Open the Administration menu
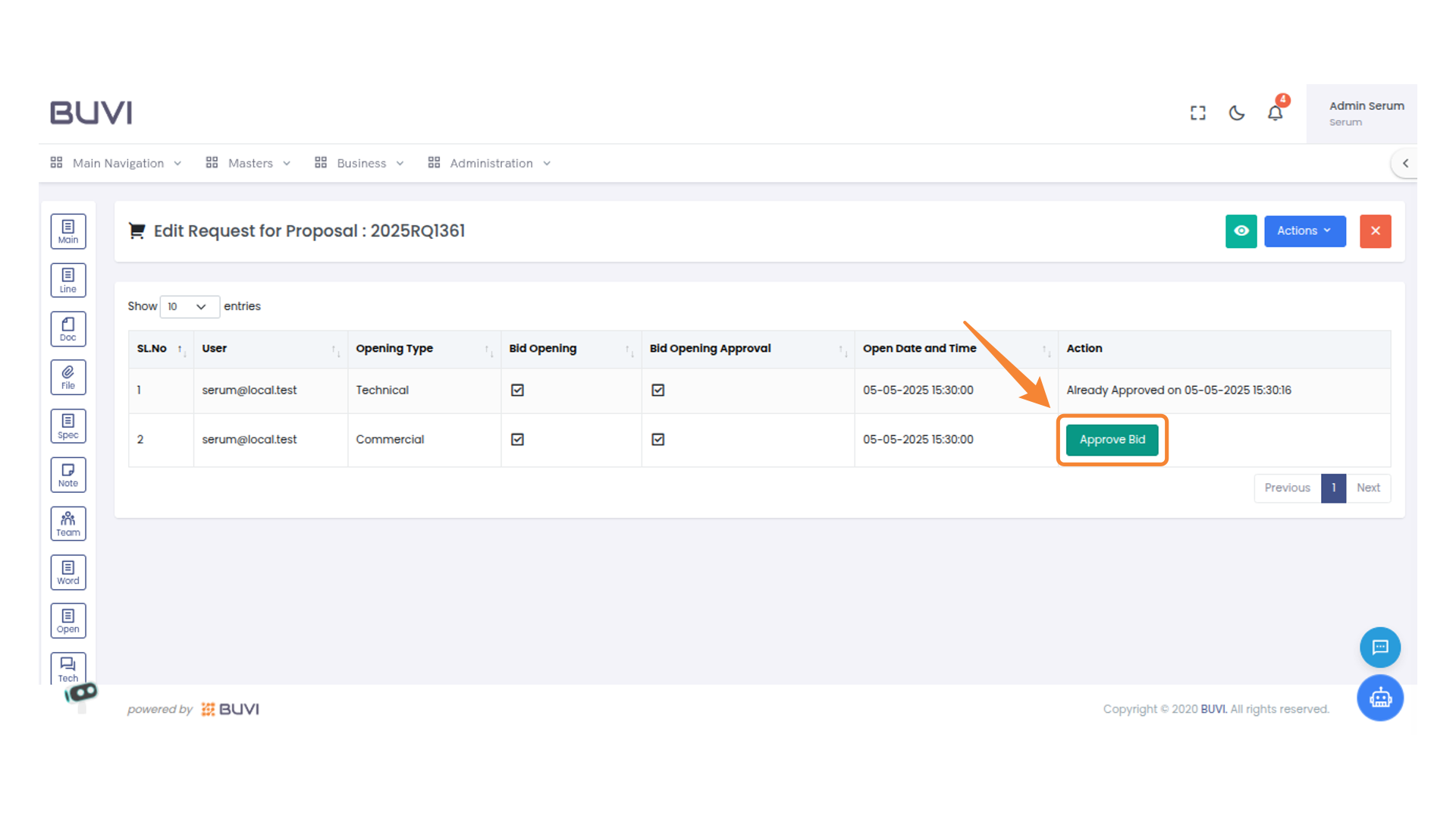The height and width of the screenshot is (819, 1456). click(490, 163)
